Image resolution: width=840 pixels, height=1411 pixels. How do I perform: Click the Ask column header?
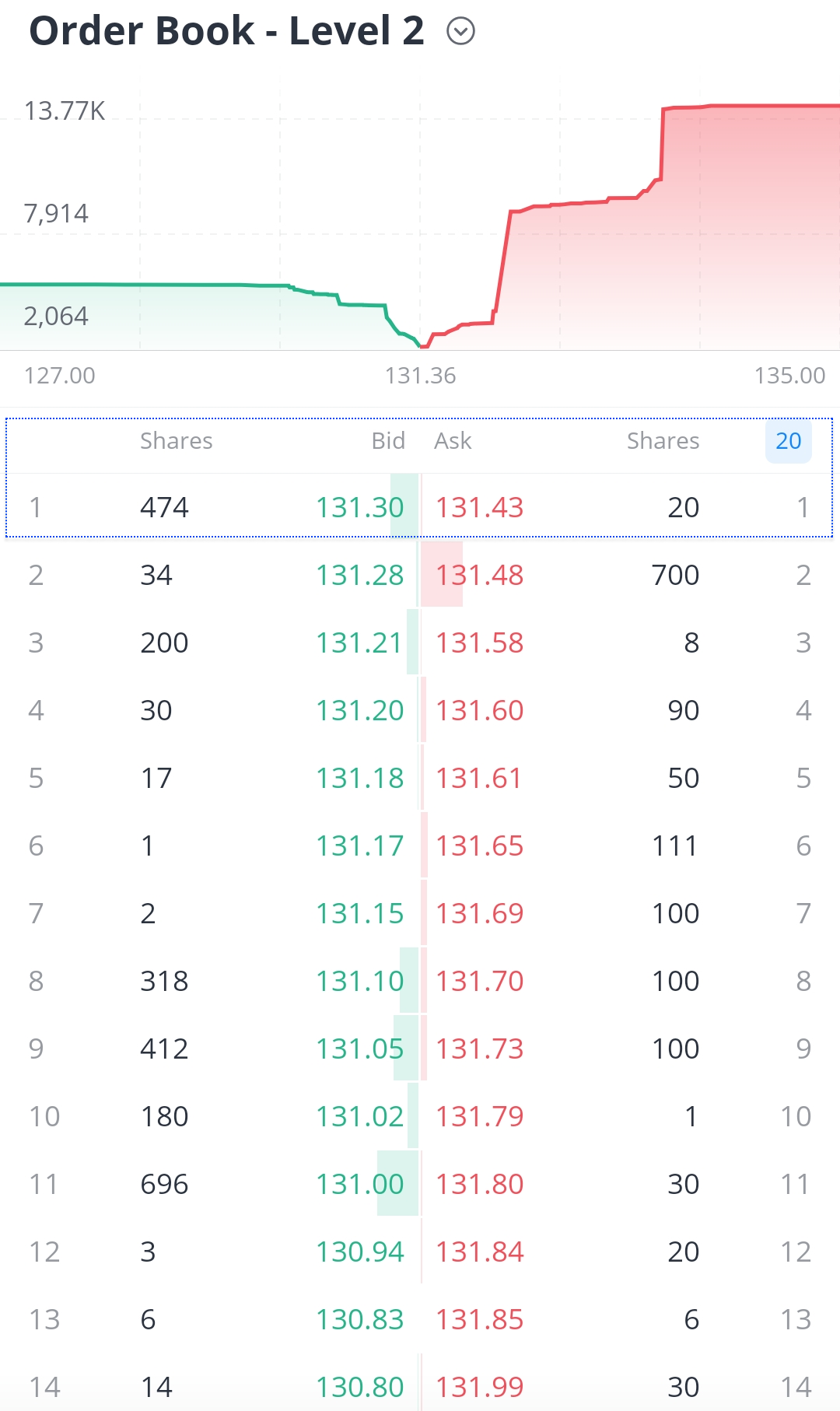(453, 441)
